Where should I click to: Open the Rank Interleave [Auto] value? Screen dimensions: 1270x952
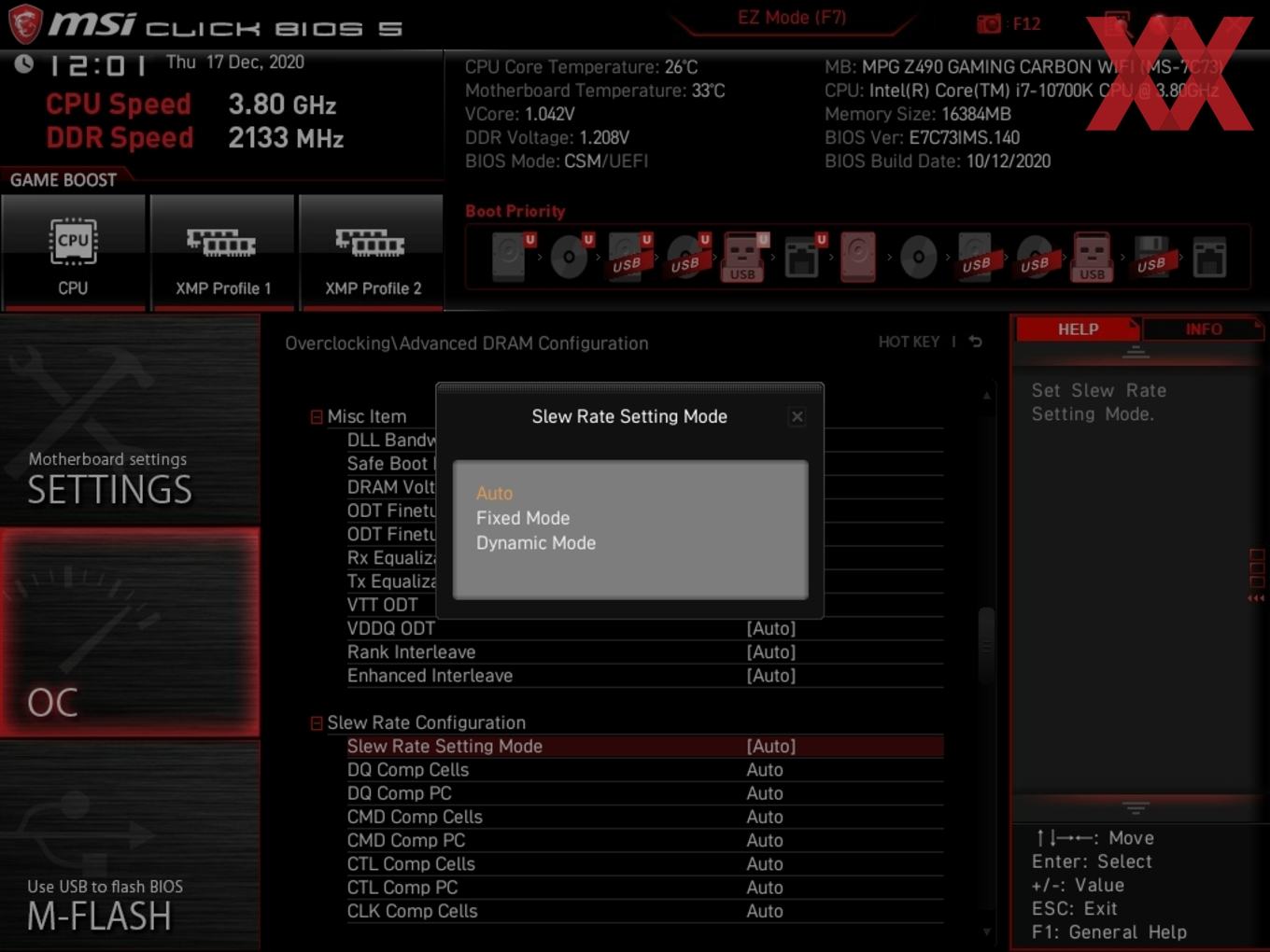click(771, 652)
